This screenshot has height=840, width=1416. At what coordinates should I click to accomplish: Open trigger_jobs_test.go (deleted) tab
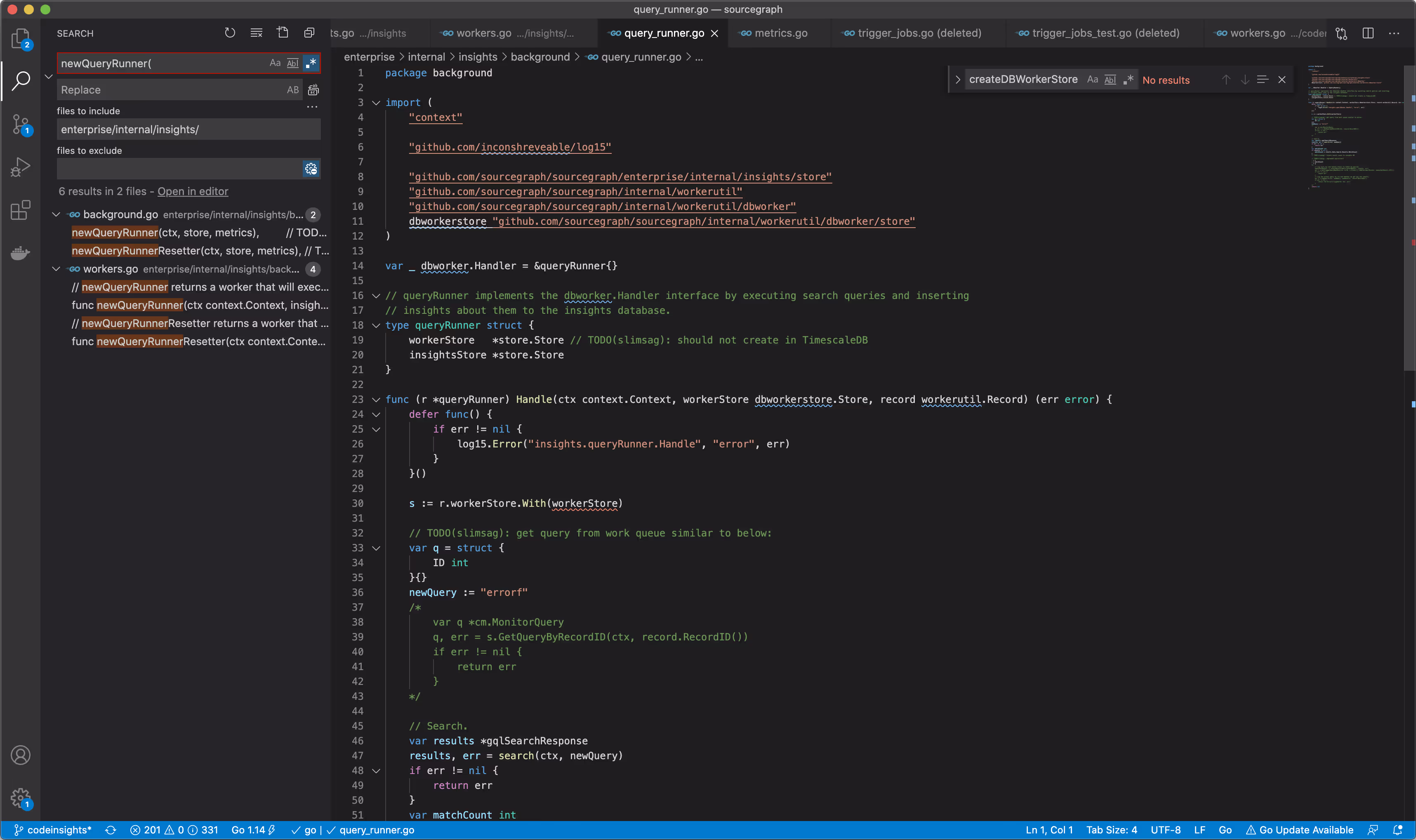[x=1105, y=33]
